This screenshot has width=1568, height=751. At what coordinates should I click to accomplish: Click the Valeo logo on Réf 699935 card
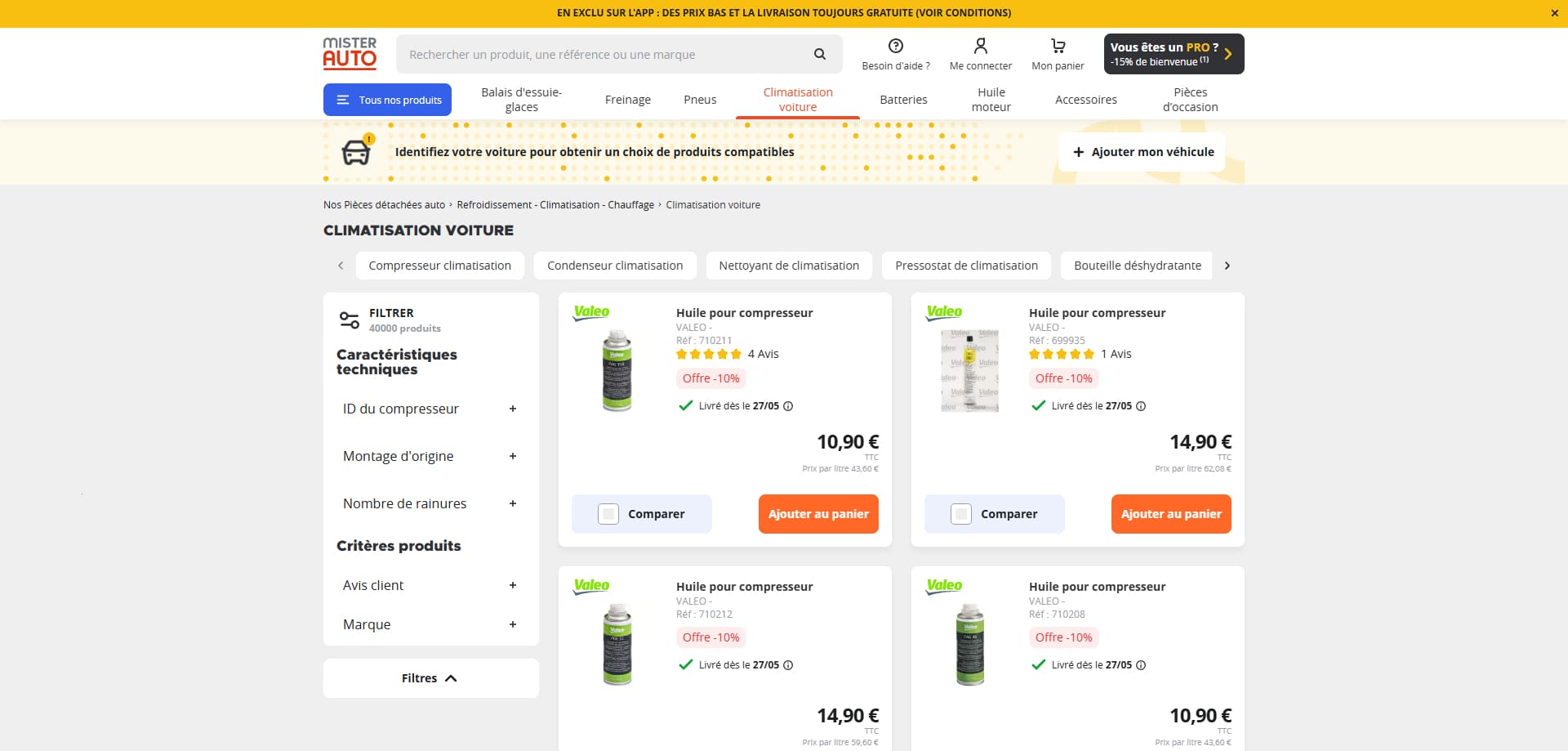(x=944, y=312)
